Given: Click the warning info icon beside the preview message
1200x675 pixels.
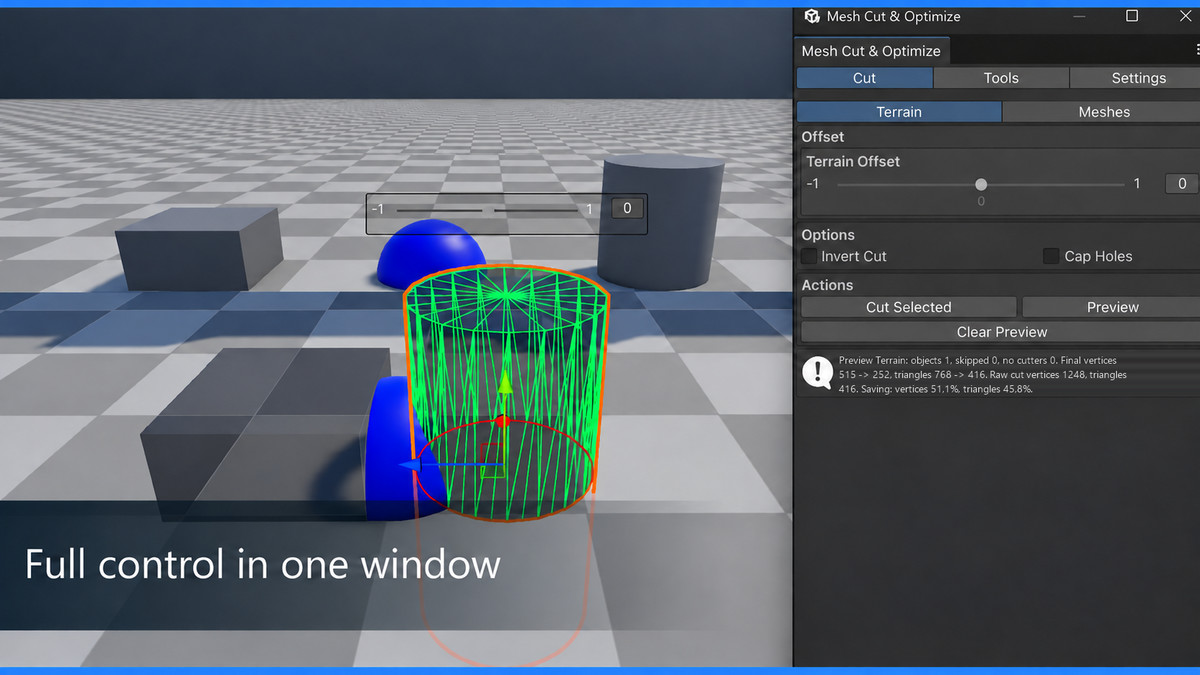Looking at the screenshot, I should 818,372.
